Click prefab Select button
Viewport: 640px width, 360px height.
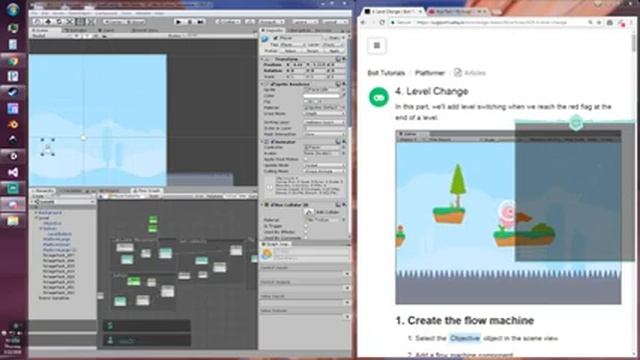[x=290, y=51]
